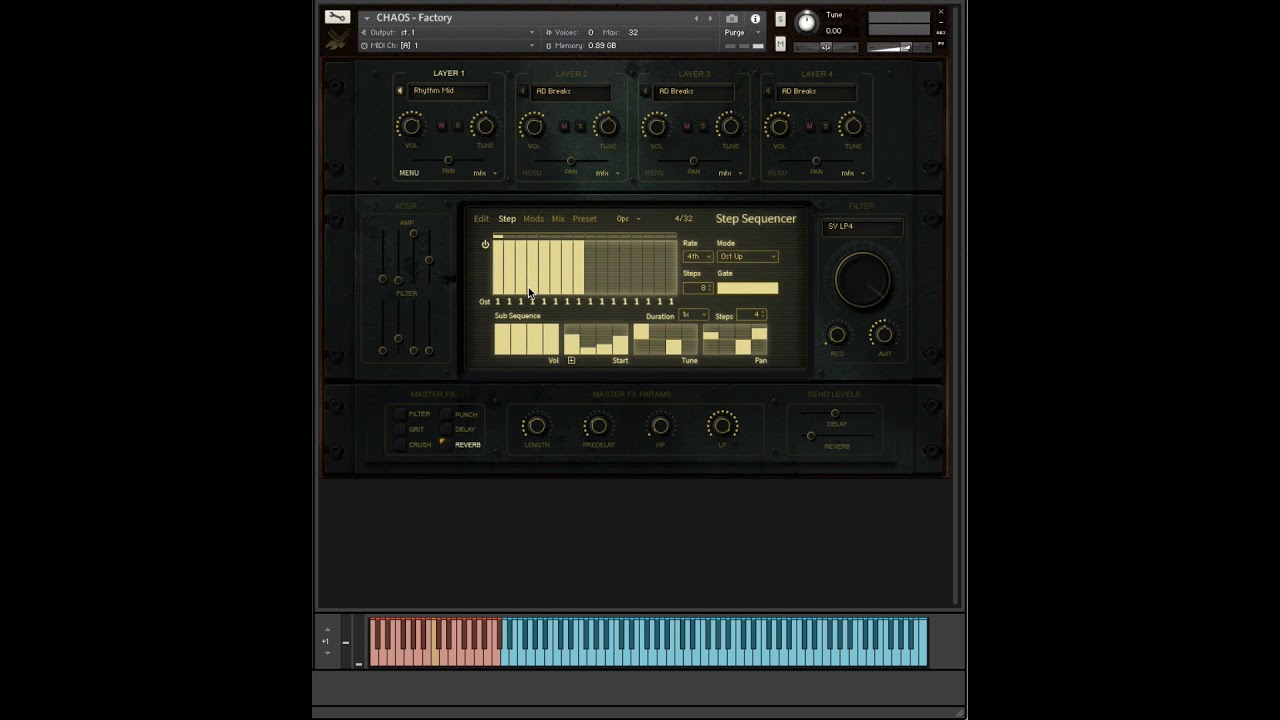Open the Purge dropdown
1280x720 pixels.
coord(743,32)
